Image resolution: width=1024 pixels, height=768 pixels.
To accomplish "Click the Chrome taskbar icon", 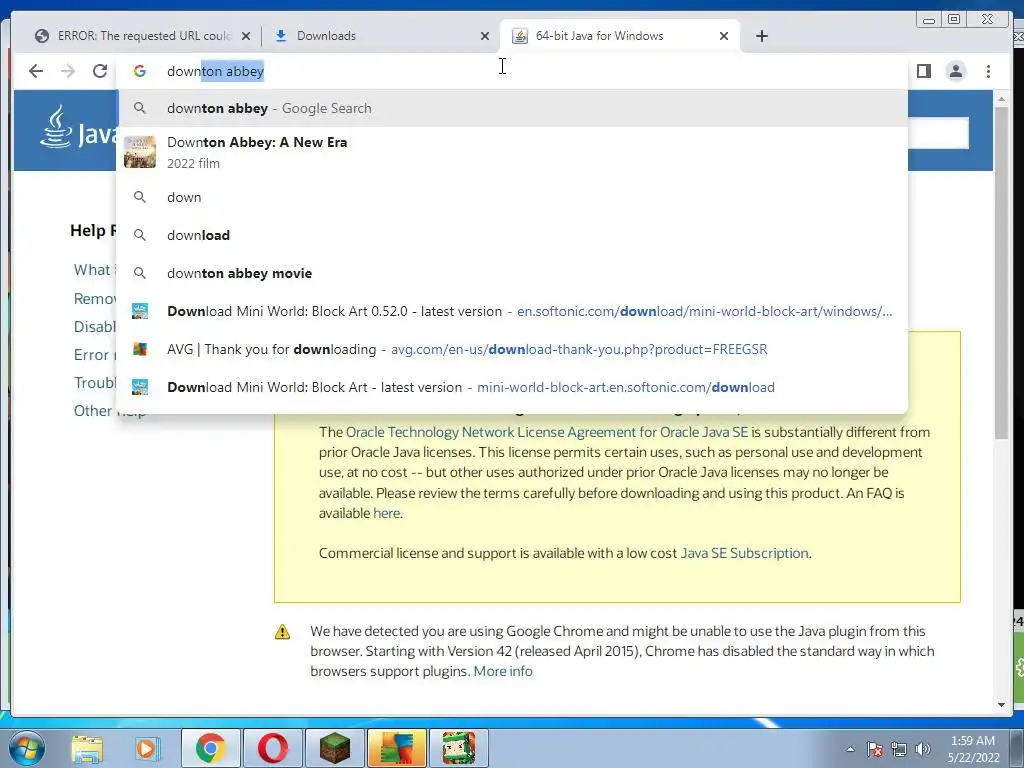I will 210,748.
